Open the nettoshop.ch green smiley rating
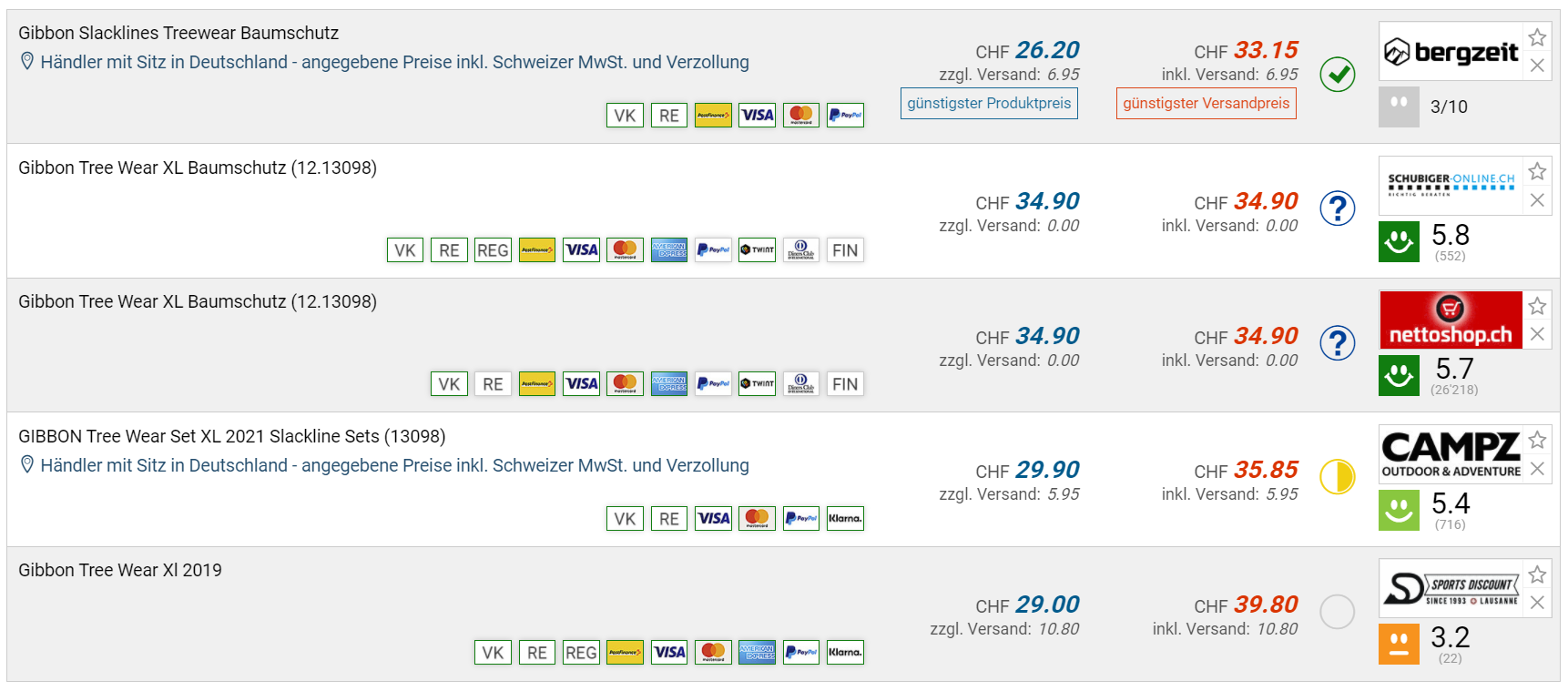 click(x=1399, y=375)
